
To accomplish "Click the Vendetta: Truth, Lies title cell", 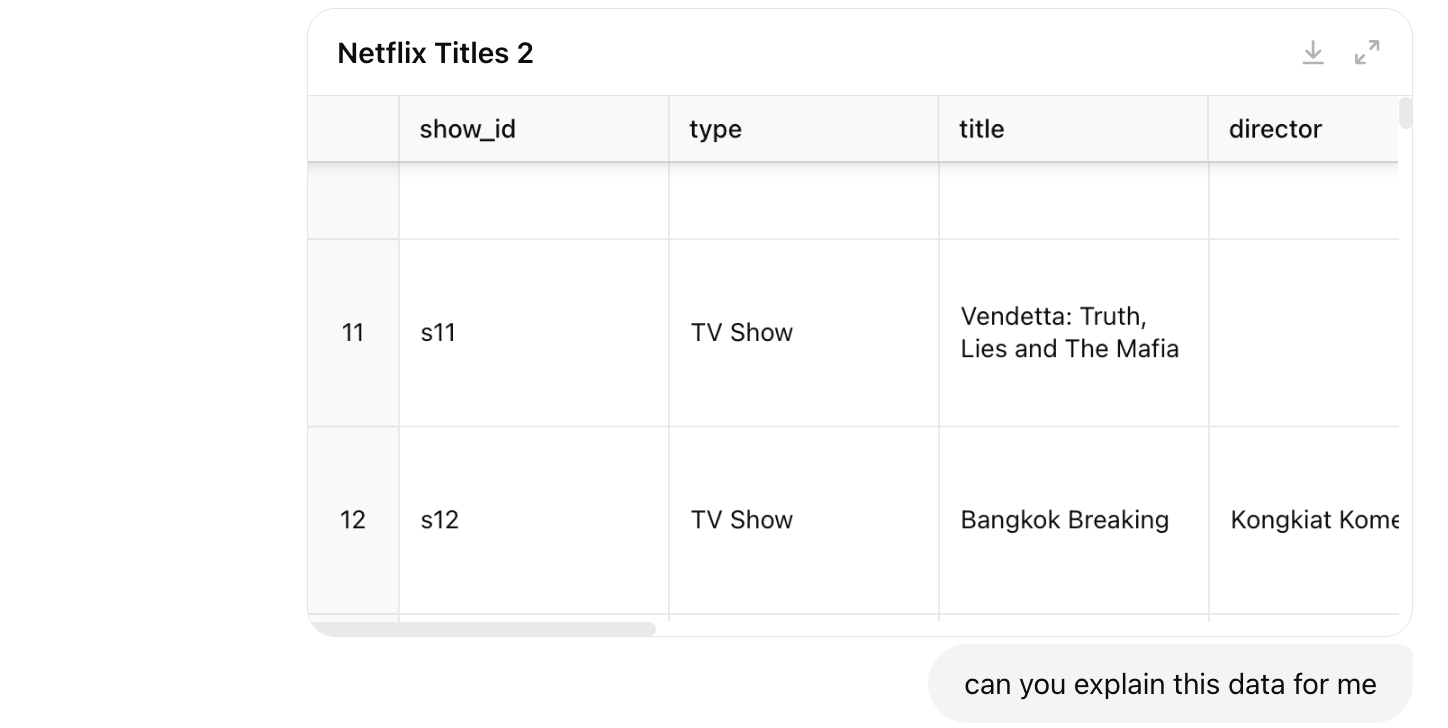I will (x=1069, y=332).
